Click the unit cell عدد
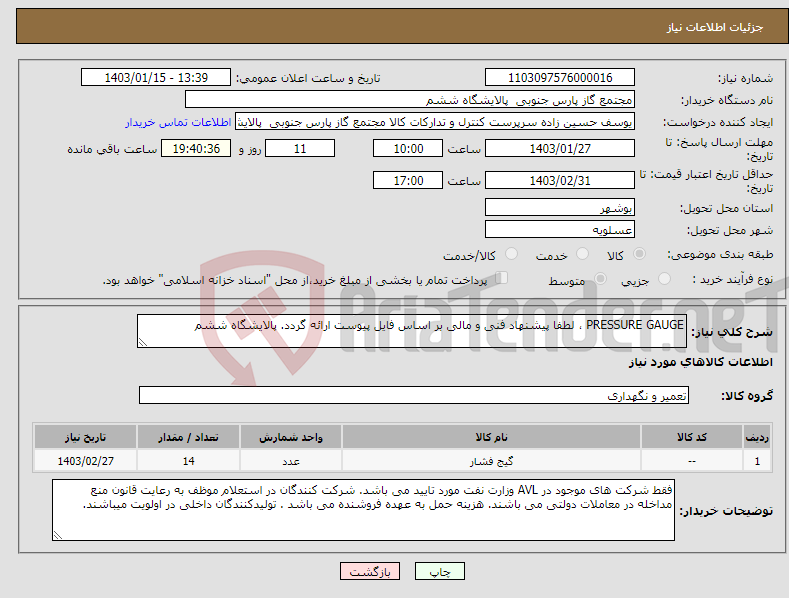The width and height of the screenshot is (789, 598). pyautogui.click(x=291, y=461)
